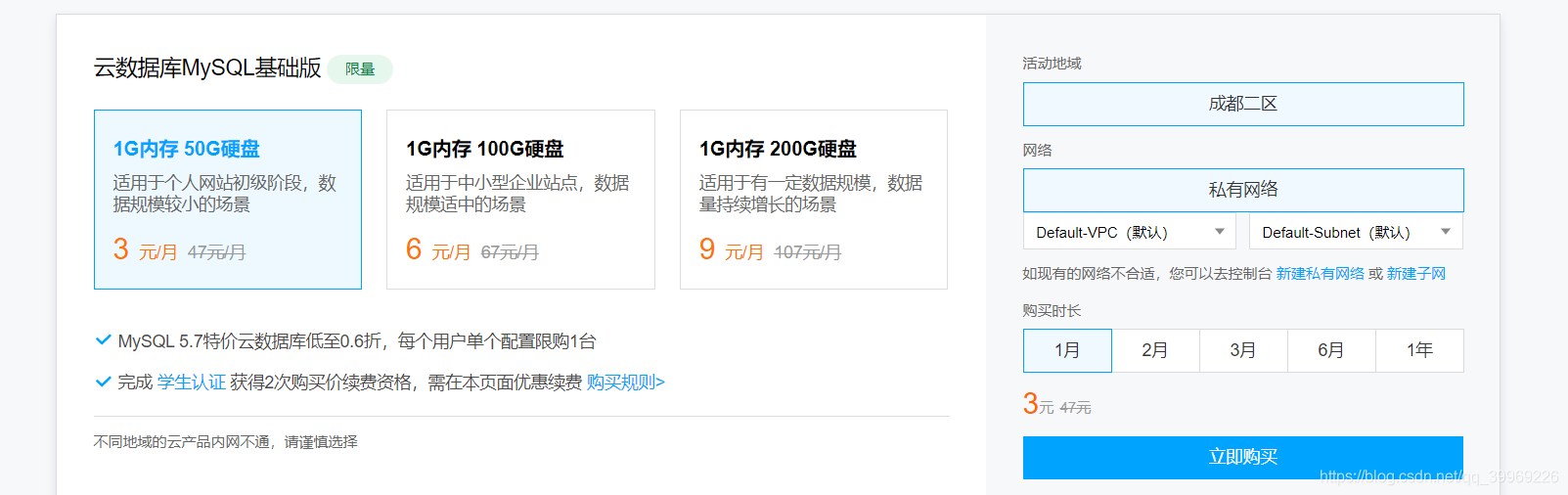Select 3月 purchase duration
Image resolution: width=1568 pixels, height=495 pixels.
[x=1243, y=350]
